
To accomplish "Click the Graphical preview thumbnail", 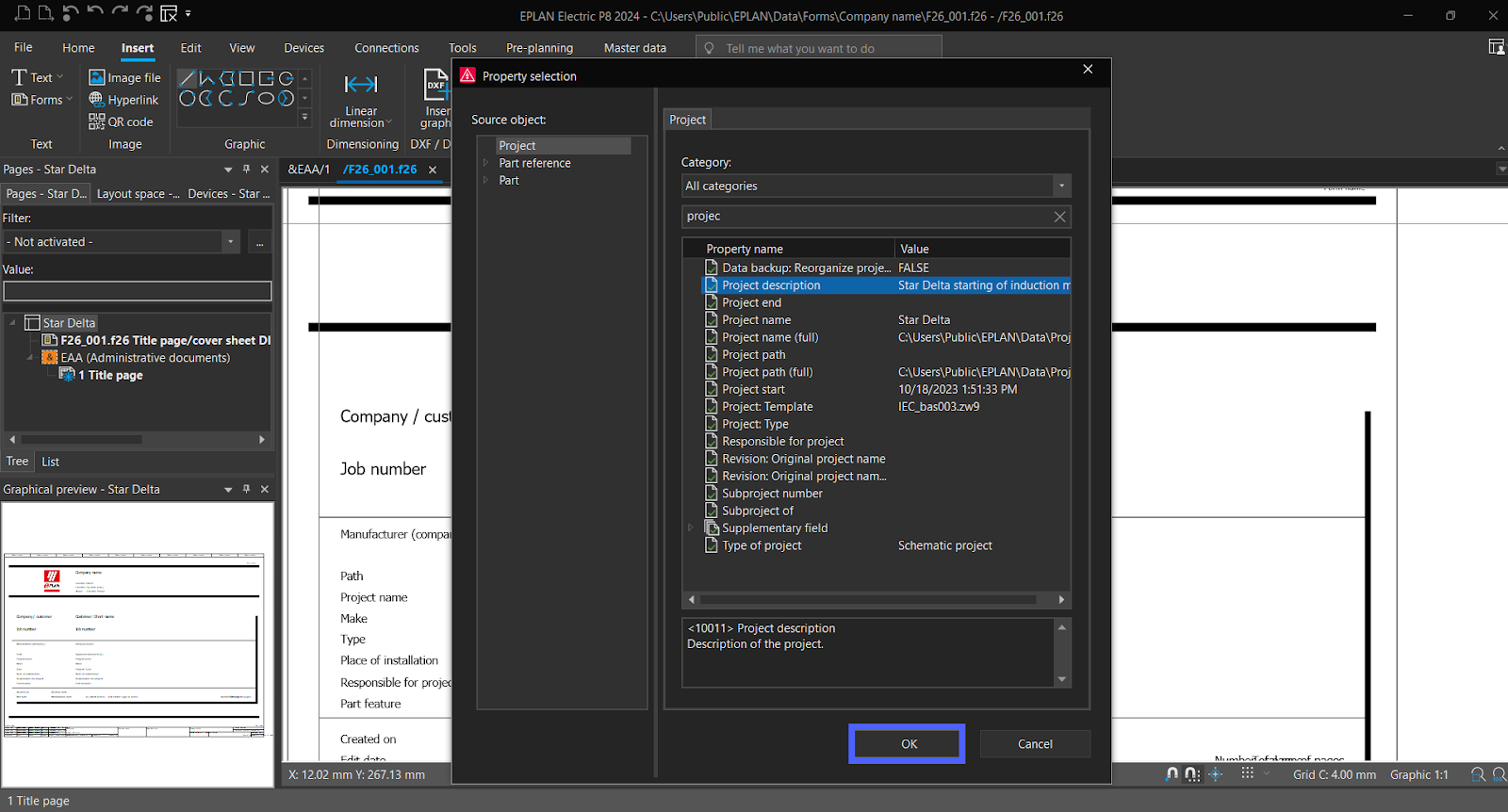I will point(138,643).
